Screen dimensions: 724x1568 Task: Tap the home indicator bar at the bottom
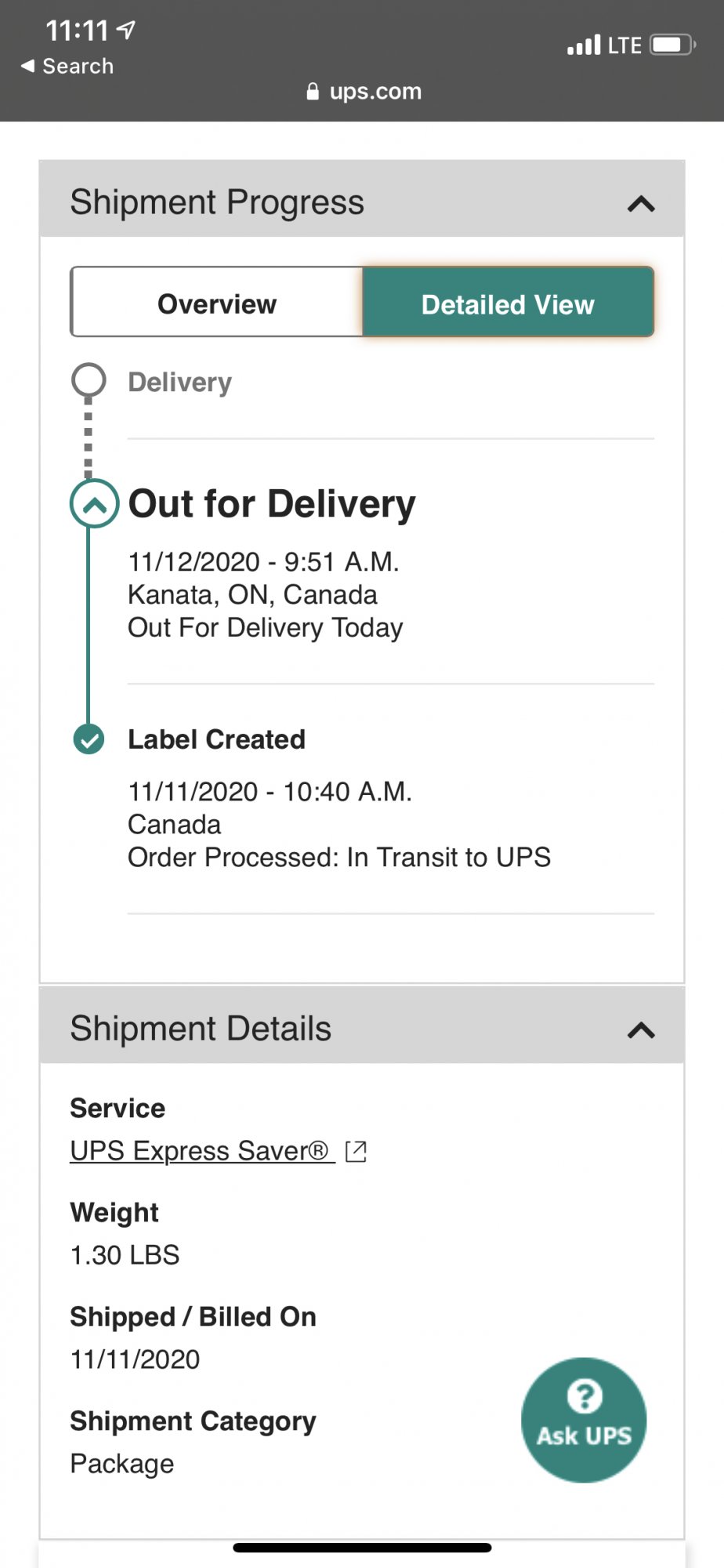[362, 1548]
